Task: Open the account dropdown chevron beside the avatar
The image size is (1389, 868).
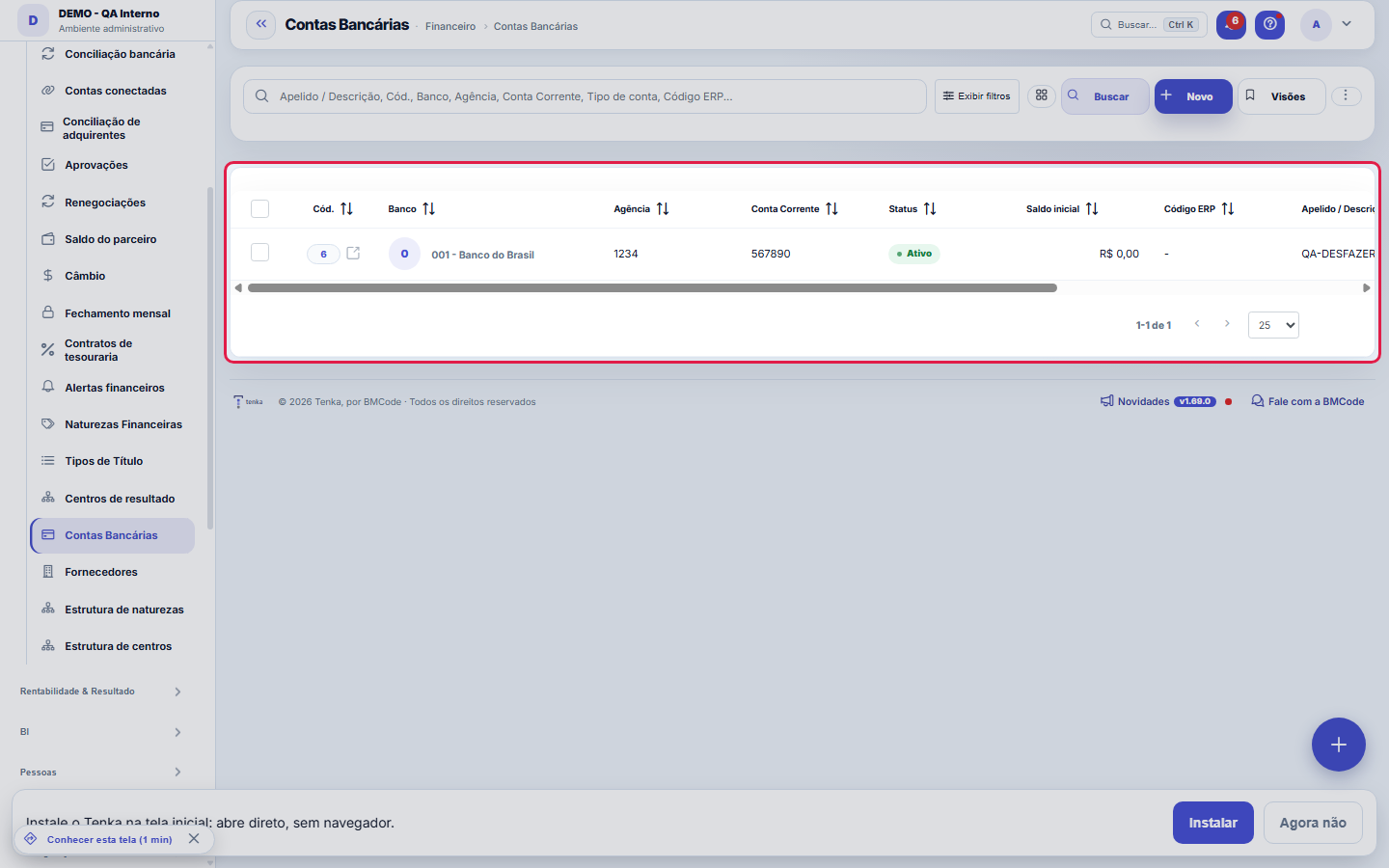Action: [x=1348, y=24]
